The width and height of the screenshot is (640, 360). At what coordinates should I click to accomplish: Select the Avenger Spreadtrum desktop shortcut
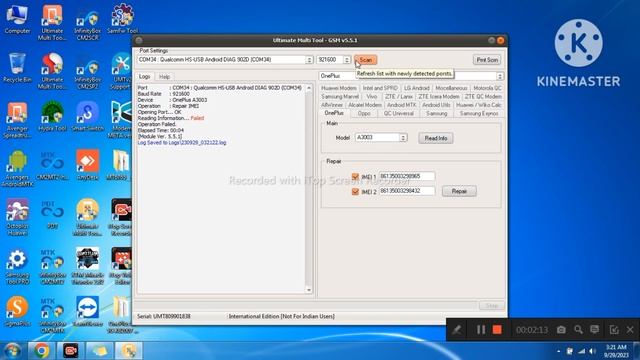pos(17,120)
